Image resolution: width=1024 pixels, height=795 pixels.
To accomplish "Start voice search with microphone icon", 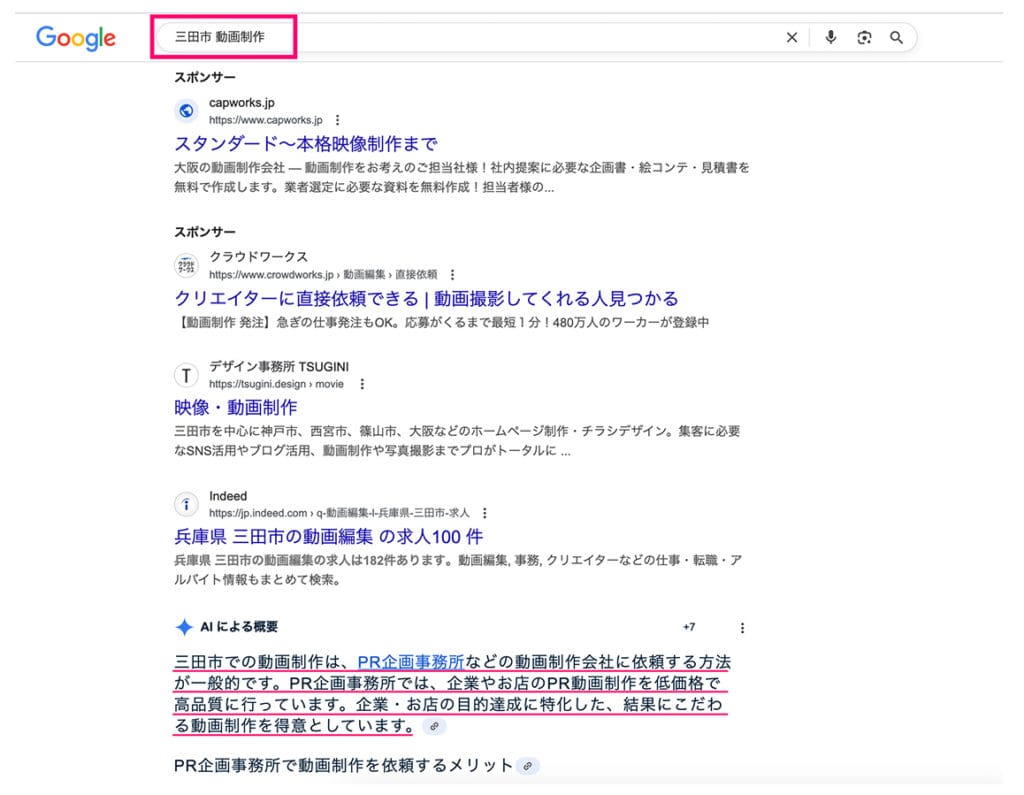I will click(x=830, y=38).
